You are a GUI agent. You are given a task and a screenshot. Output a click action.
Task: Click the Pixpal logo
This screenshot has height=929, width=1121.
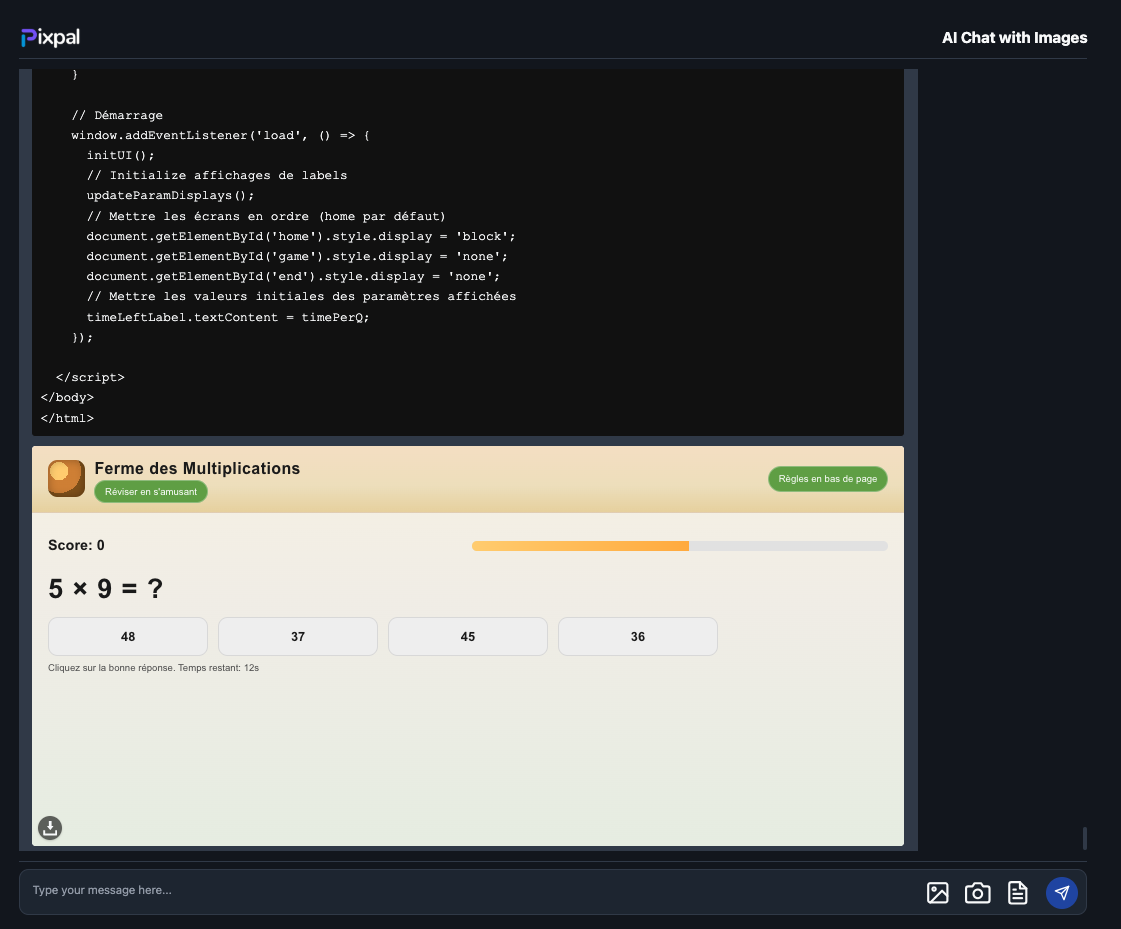pos(50,38)
